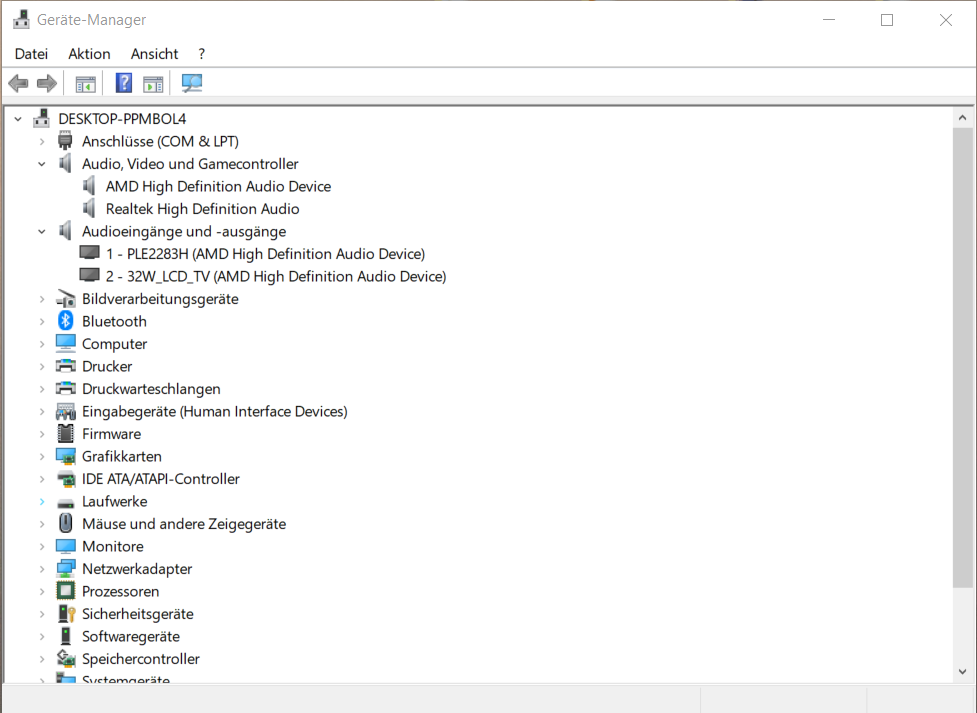The width and height of the screenshot is (977, 713).
Task: Select the Computer category label
Action: pos(115,344)
